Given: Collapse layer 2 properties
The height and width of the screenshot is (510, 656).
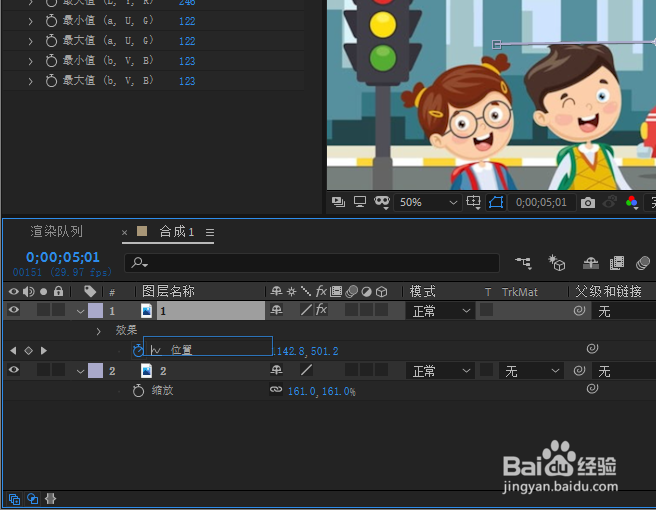Looking at the screenshot, I should coord(80,372).
